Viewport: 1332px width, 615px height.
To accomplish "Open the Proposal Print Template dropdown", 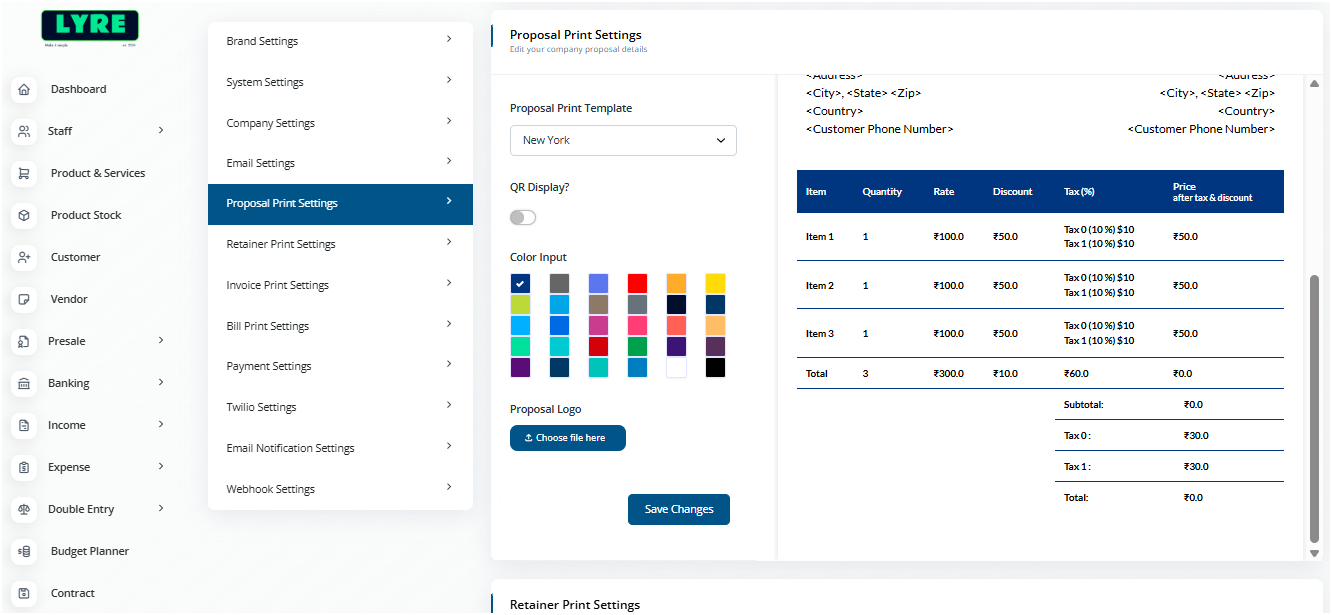I will (623, 140).
